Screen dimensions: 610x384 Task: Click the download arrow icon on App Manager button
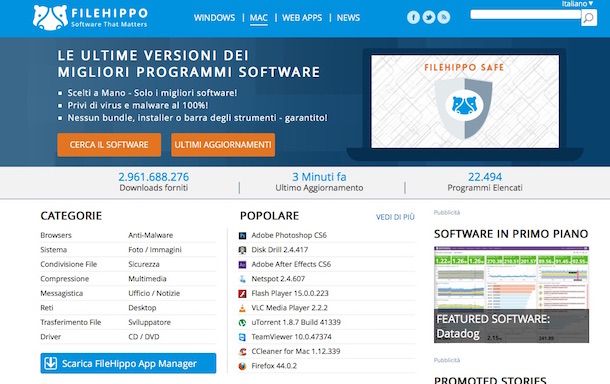coord(51,363)
